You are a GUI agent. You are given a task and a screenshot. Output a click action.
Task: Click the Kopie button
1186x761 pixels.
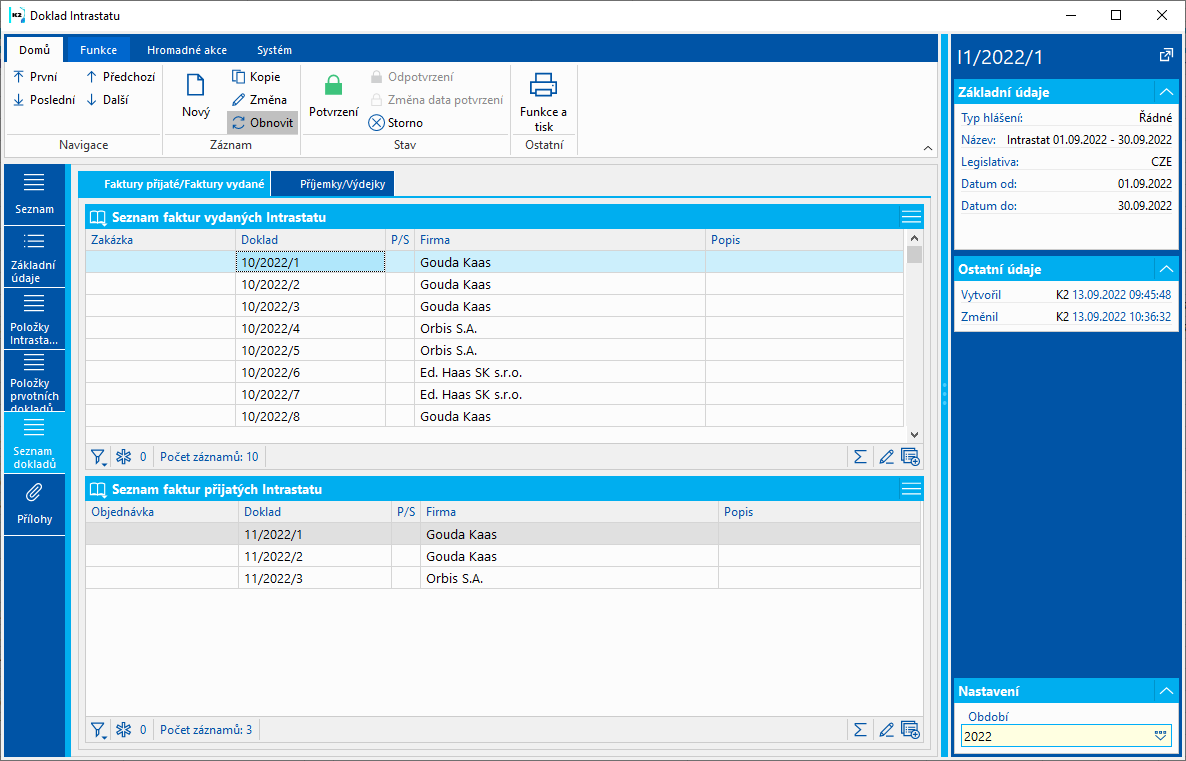pyautogui.click(x=256, y=77)
